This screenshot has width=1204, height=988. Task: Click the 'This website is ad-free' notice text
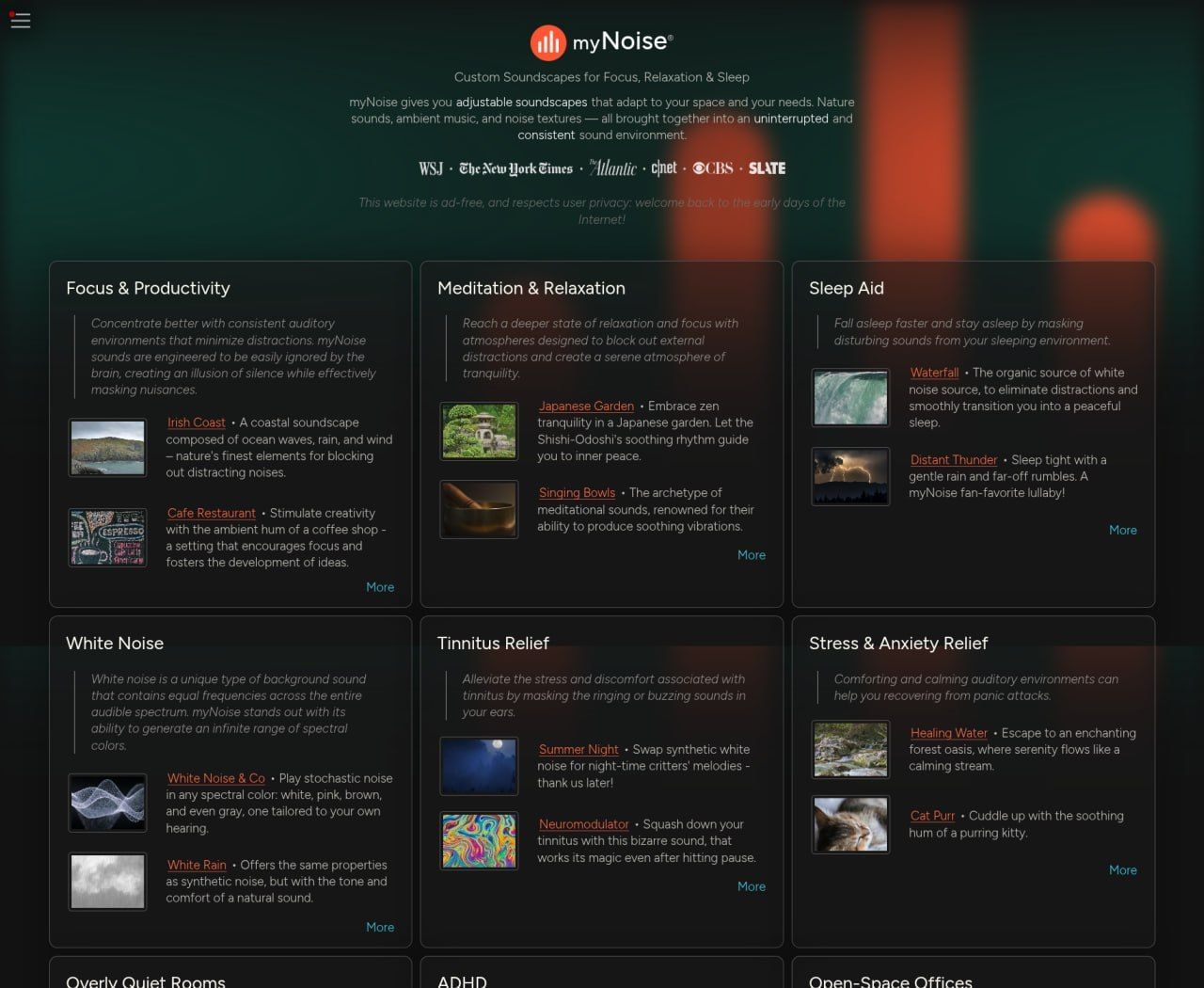pyautogui.click(x=602, y=211)
